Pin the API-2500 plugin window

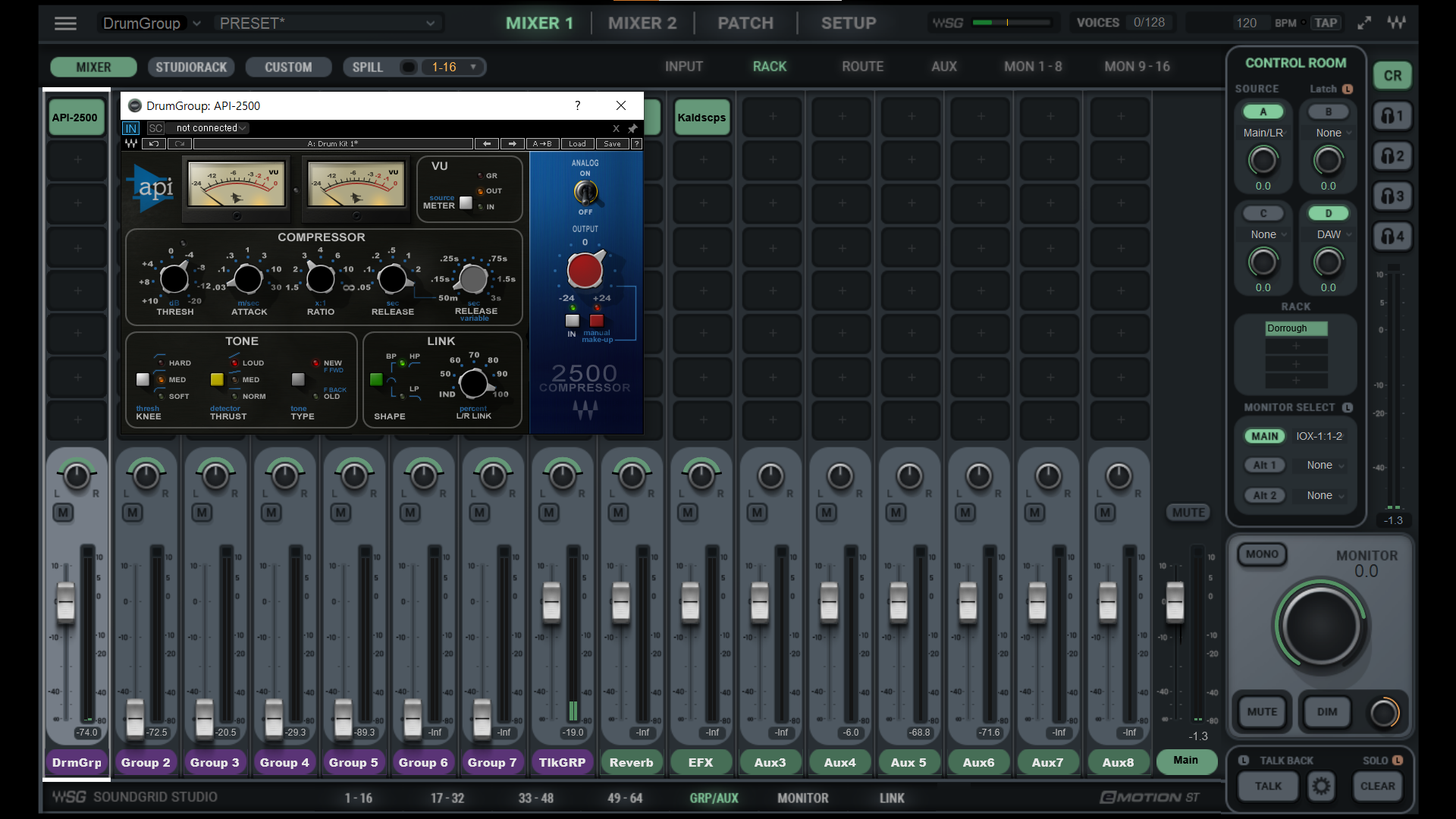click(x=632, y=128)
